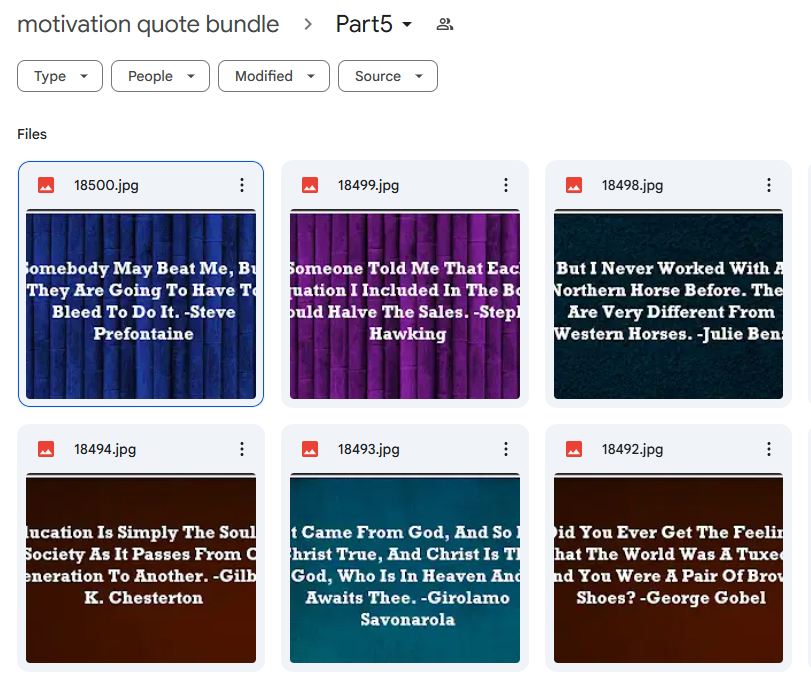Select the Girolamo Savonarola quote thumbnail
This screenshot has width=811, height=686.
pyautogui.click(x=405, y=568)
